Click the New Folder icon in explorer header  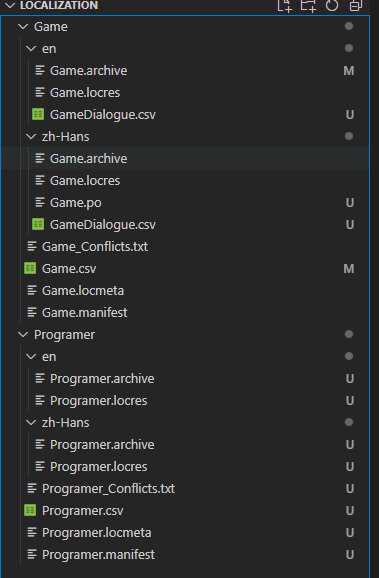(x=308, y=5)
